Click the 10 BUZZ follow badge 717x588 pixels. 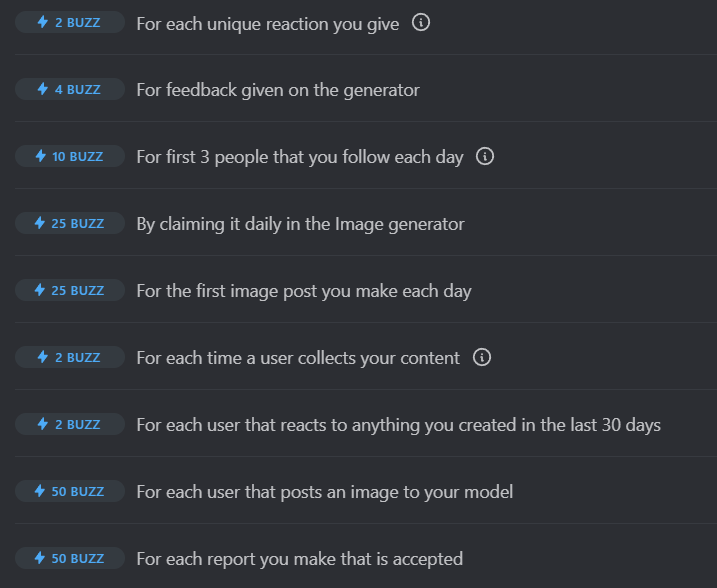point(70,156)
